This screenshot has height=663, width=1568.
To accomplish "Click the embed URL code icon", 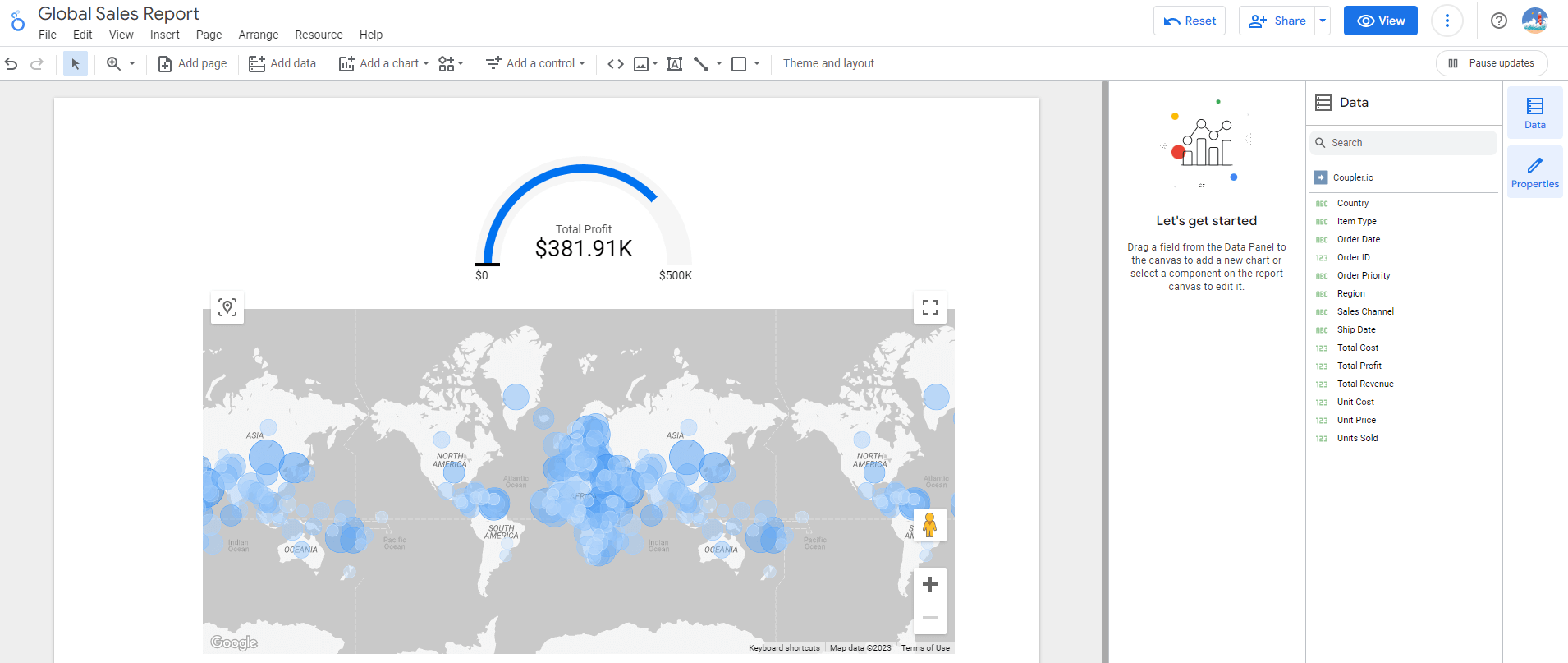I will [x=616, y=63].
